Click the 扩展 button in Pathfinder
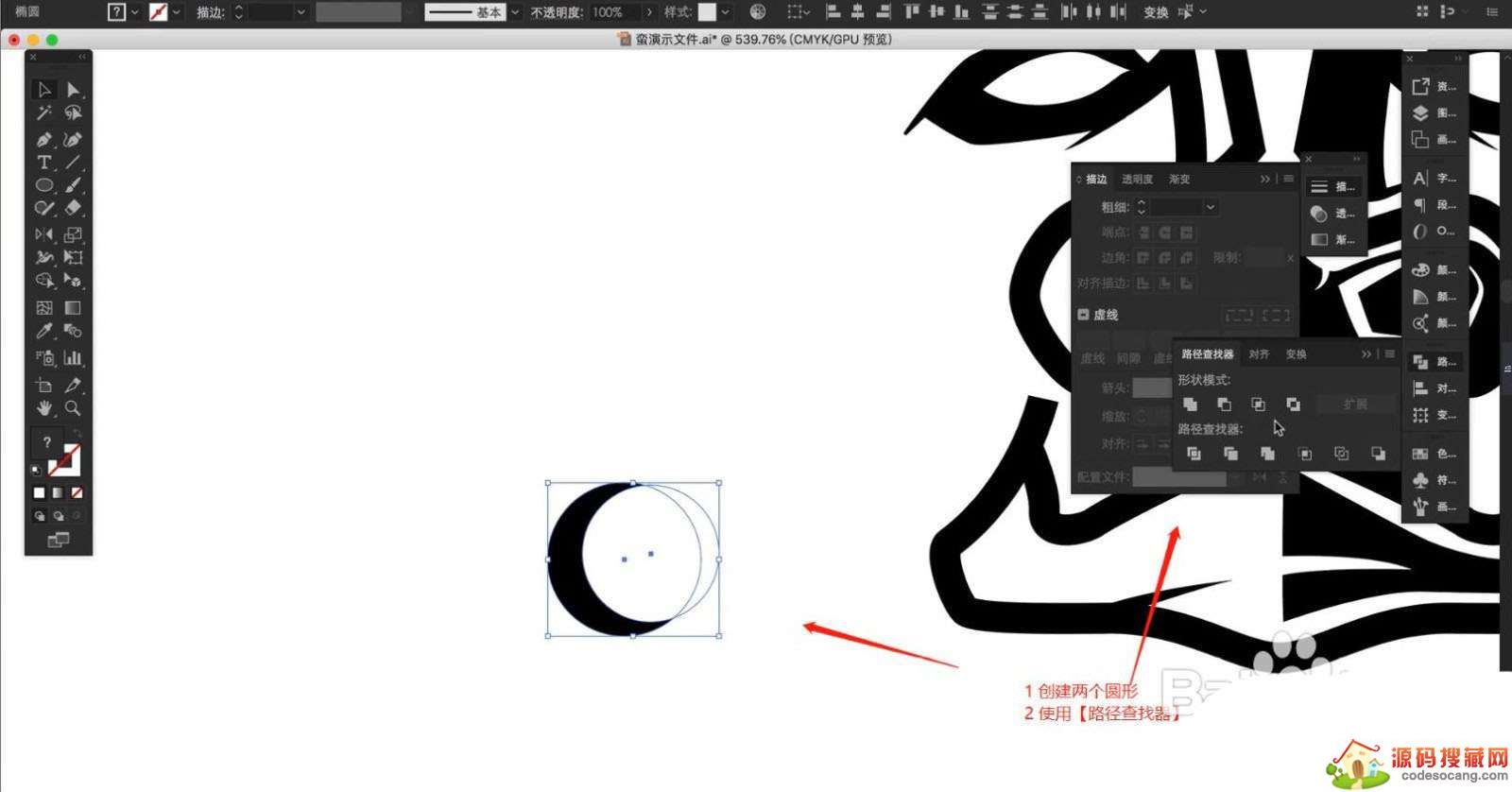1512x792 pixels. (x=1355, y=405)
